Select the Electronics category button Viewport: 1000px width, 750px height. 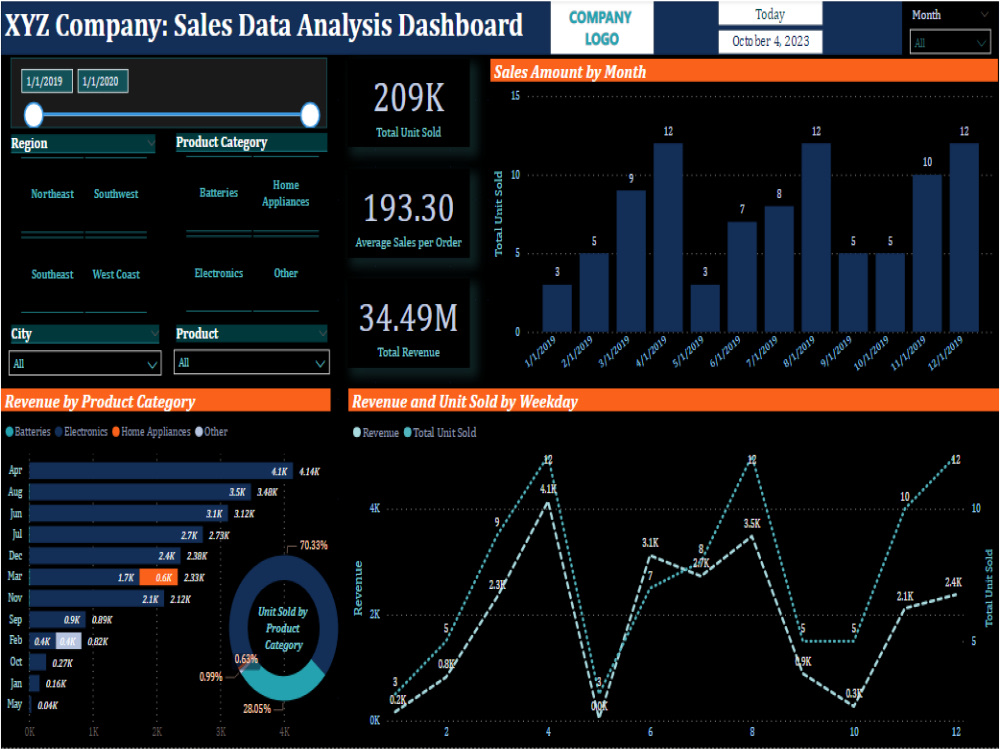[x=219, y=273]
